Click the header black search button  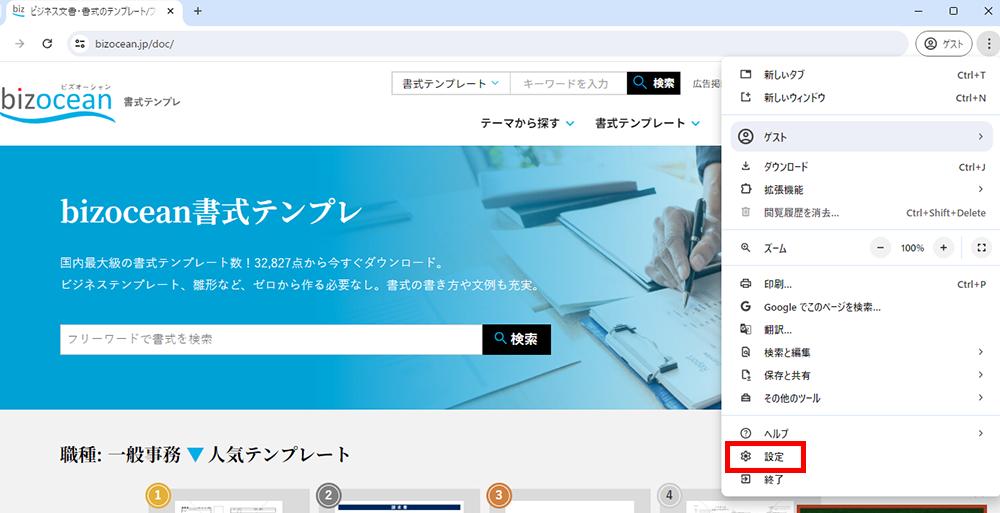(654, 84)
